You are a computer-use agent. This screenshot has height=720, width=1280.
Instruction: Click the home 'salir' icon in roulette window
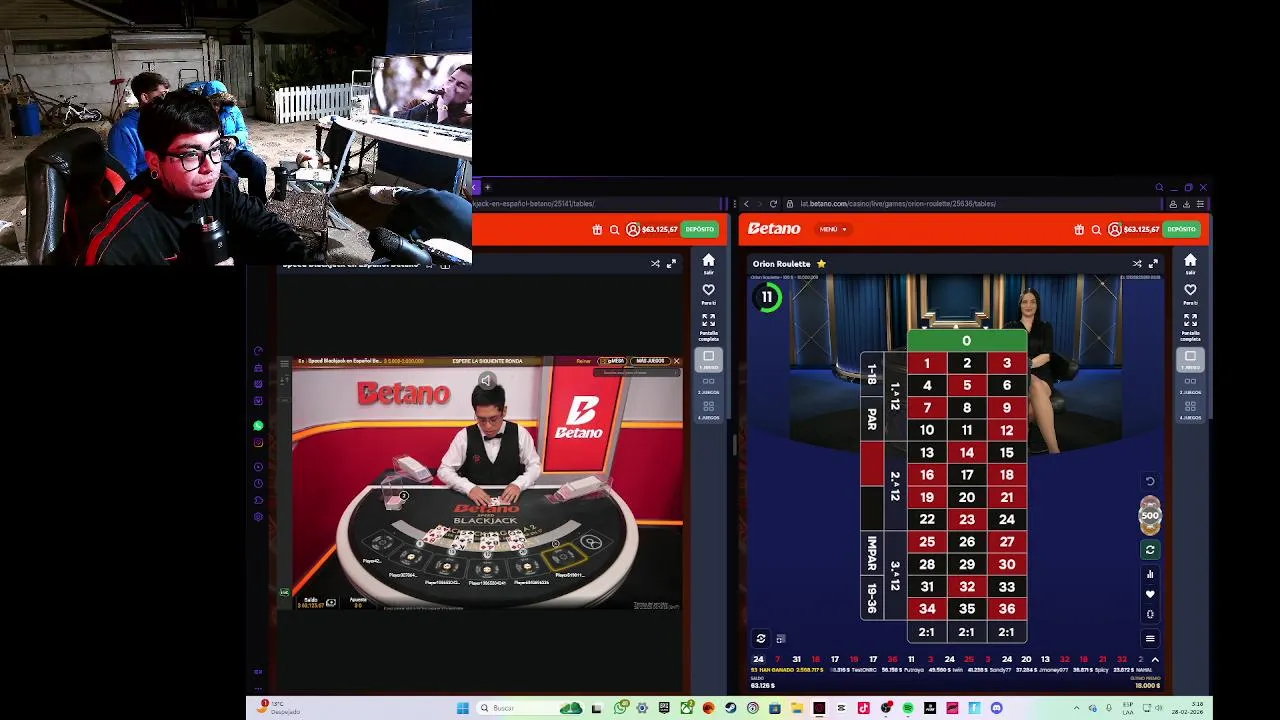tap(1190, 264)
